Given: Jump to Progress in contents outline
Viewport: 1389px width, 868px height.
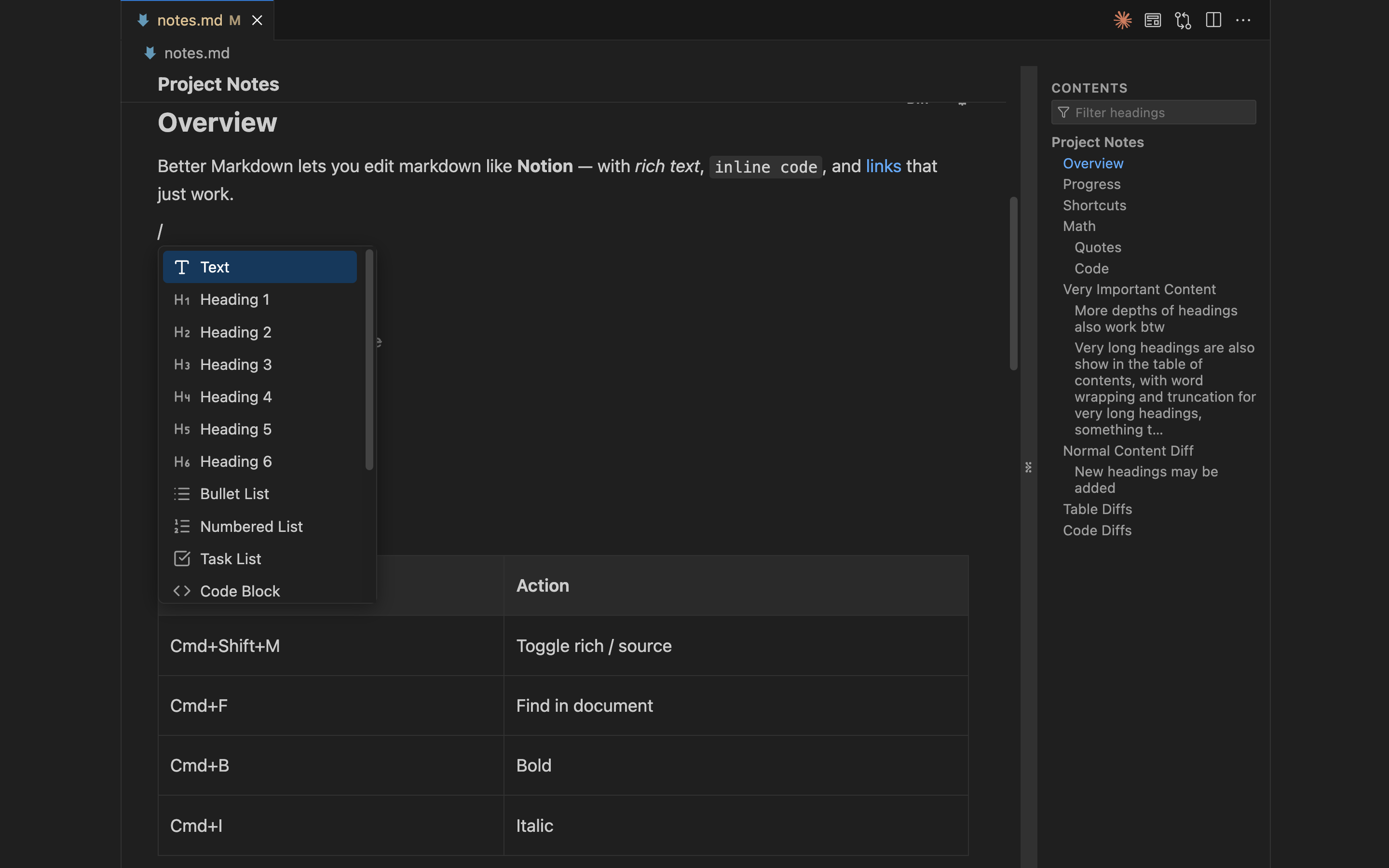Looking at the screenshot, I should pyautogui.click(x=1091, y=184).
